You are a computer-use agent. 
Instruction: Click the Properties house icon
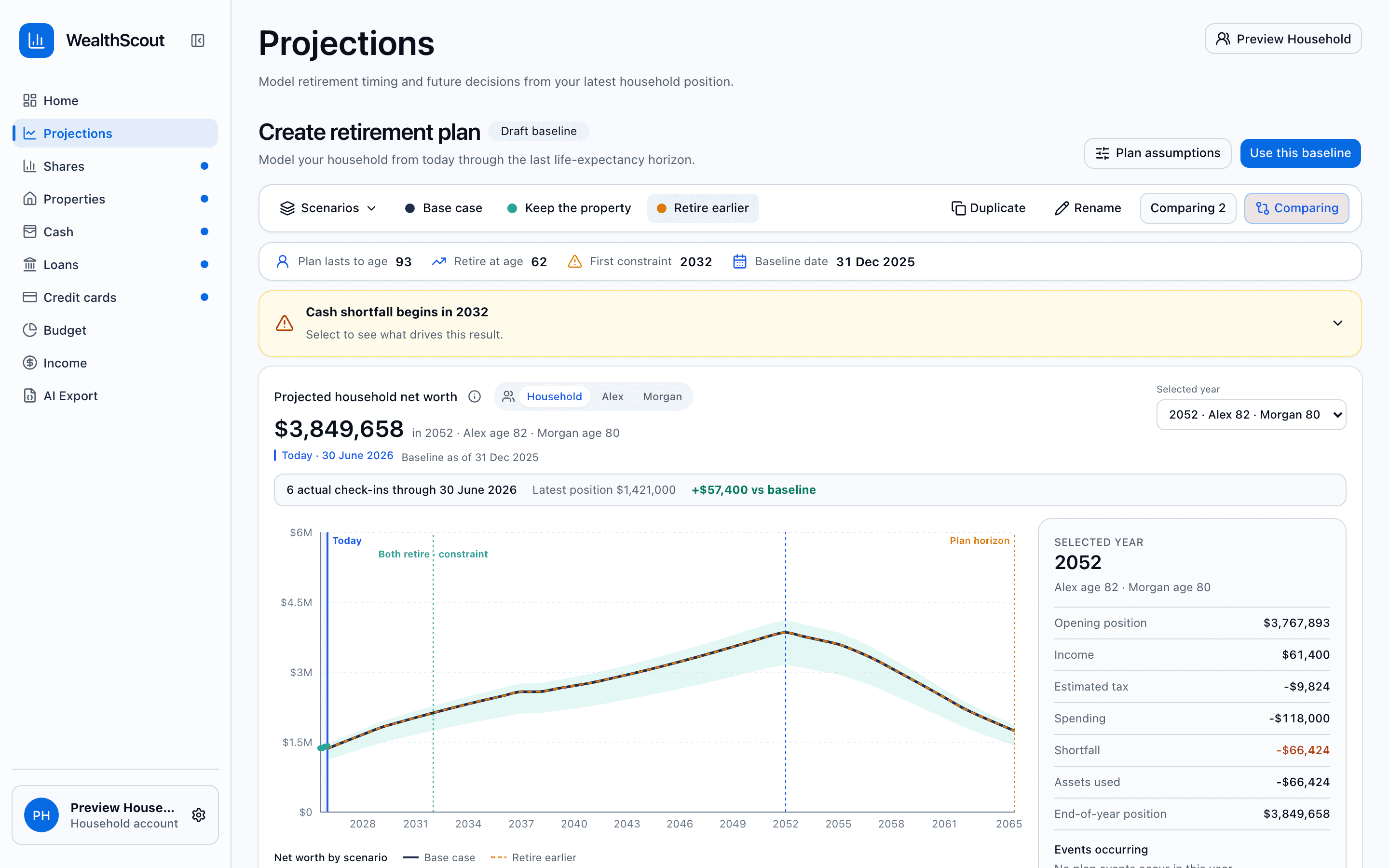[30, 199]
